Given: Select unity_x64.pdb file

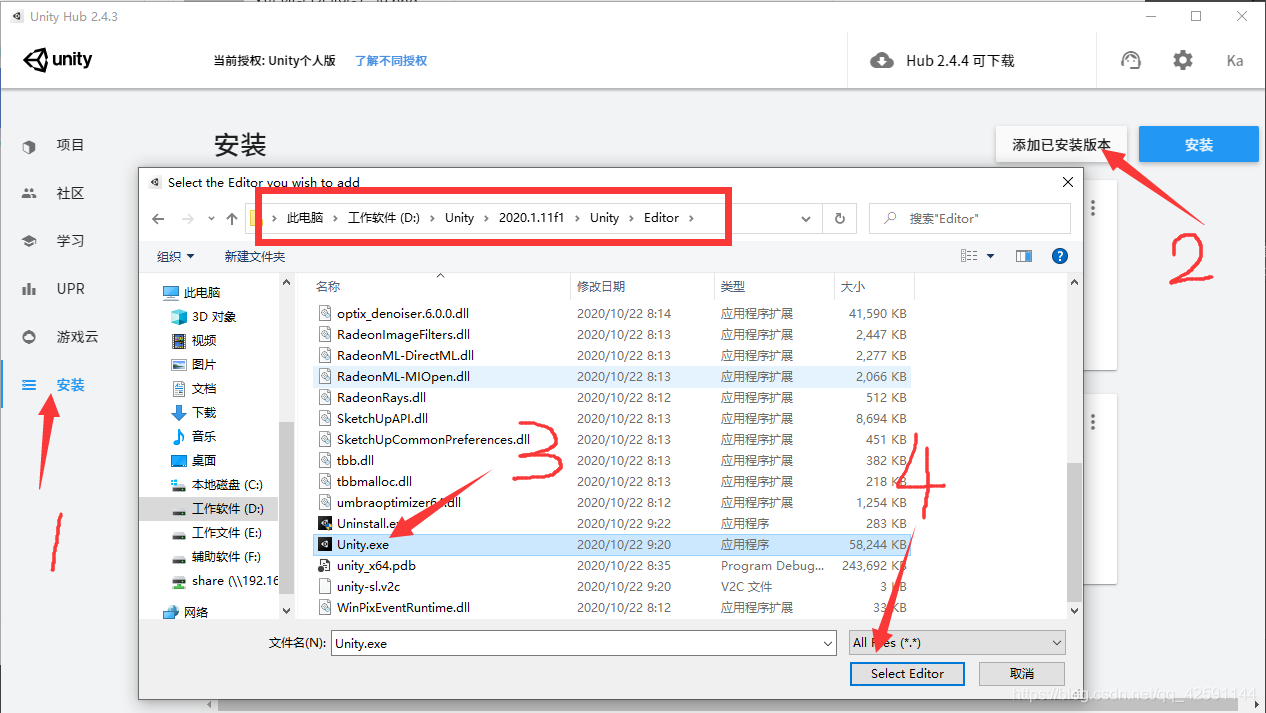Looking at the screenshot, I should pos(611,566).
